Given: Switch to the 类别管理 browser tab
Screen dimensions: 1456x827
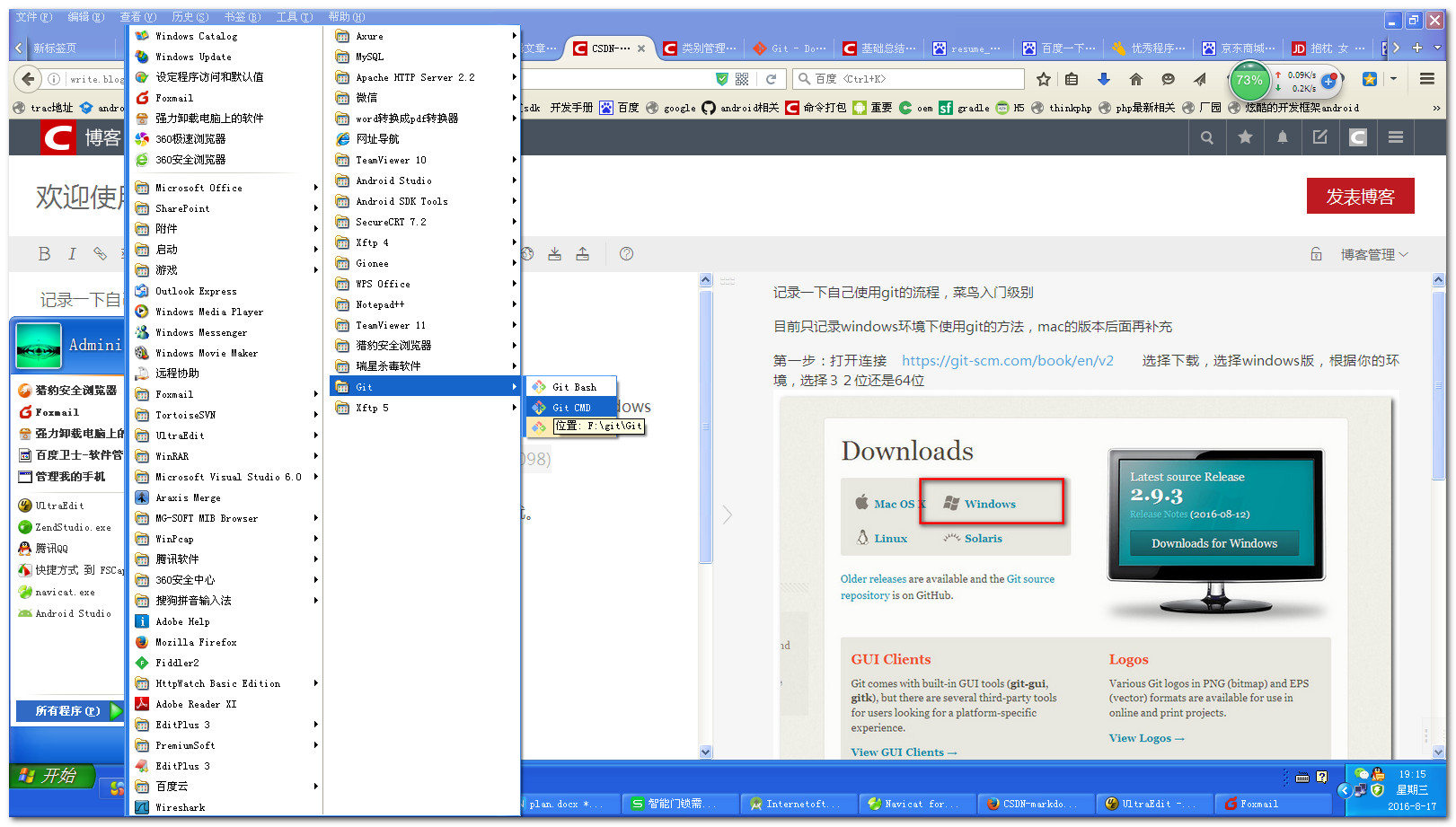Looking at the screenshot, I should (x=700, y=48).
